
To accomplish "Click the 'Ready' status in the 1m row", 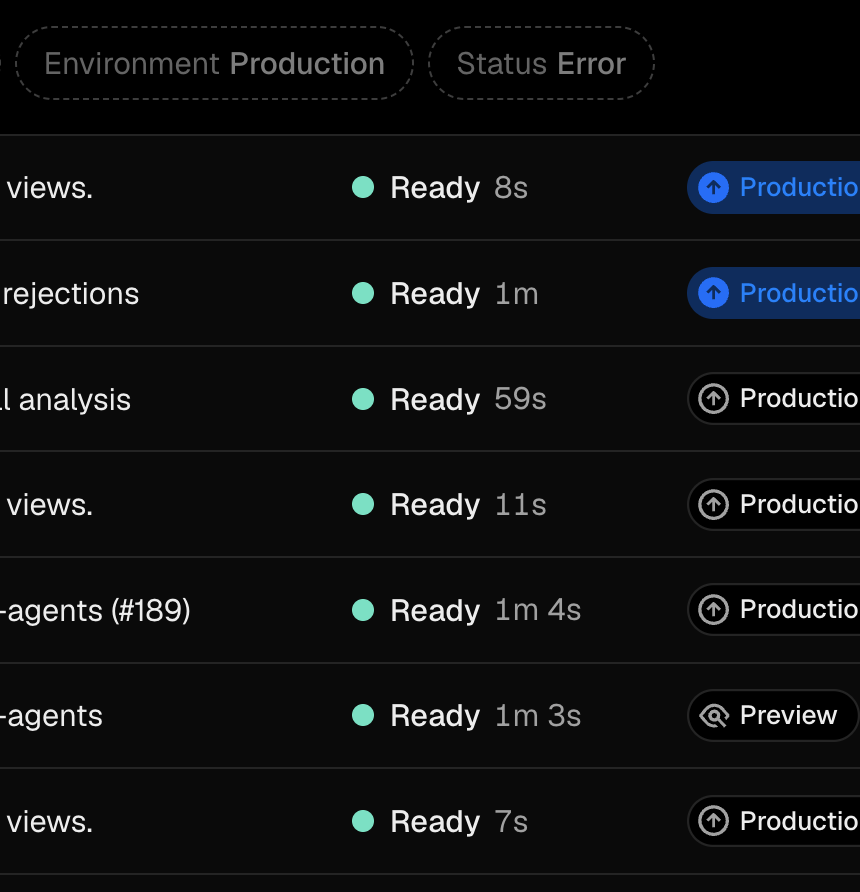I will (x=435, y=294).
